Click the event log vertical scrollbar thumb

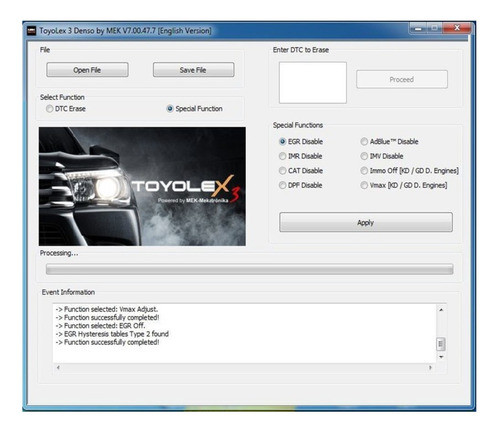[x=441, y=344]
